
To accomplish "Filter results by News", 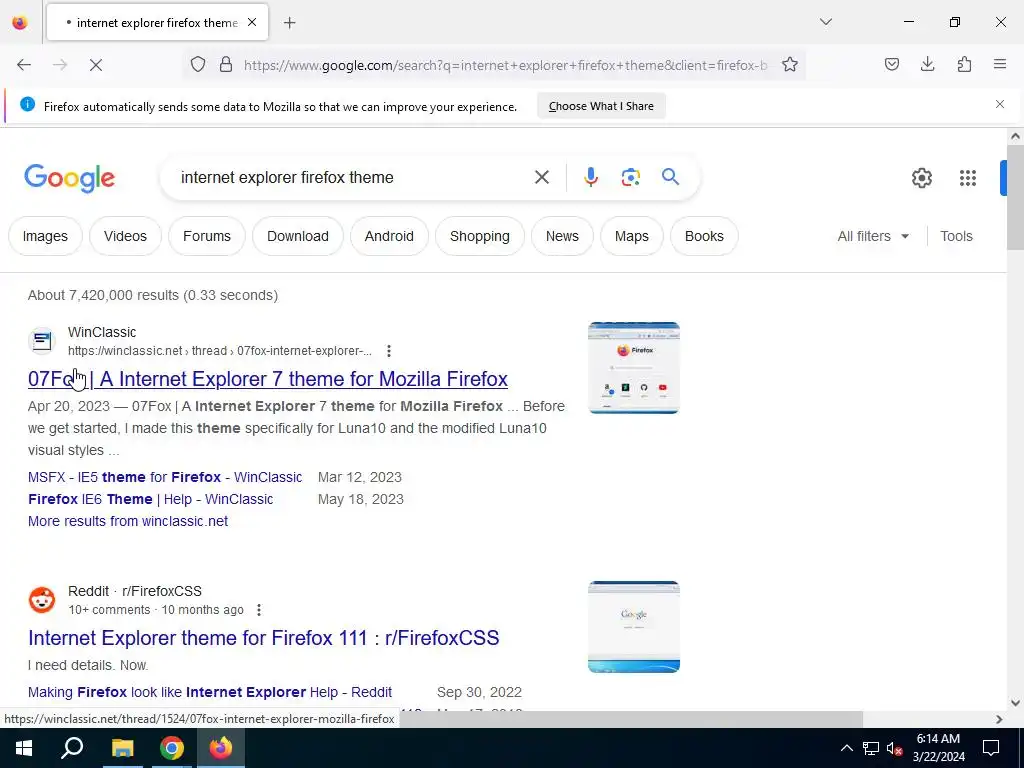I will click(562, 236).
